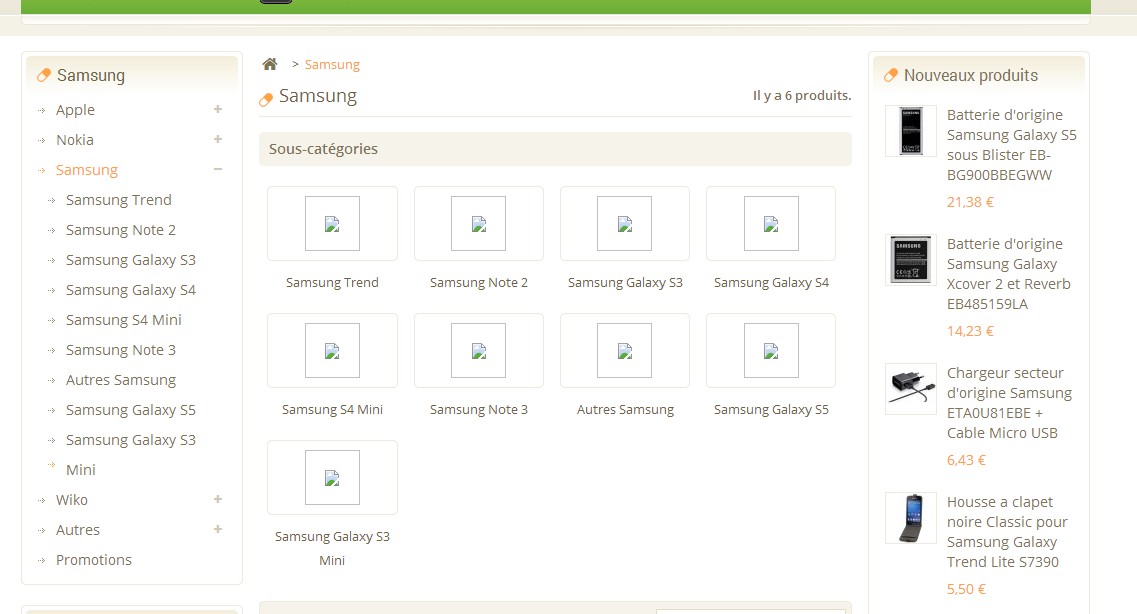Open Samsung S4 Mini in sidebar tree
Image resolution: width=1137 pixels, height=614 pixels.
tap(124, 320)
